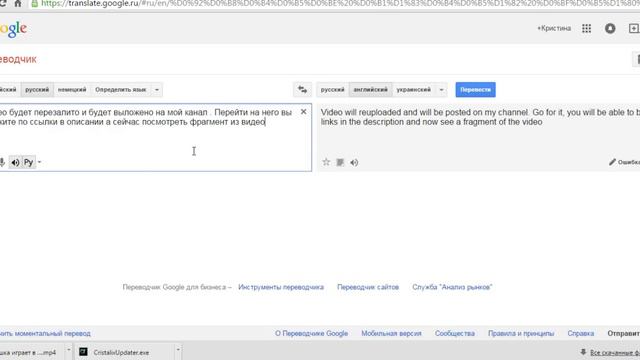
Task: Click the suggest-an-edit pencil icon
Action: pyautogui.click(x=612, y=162)
